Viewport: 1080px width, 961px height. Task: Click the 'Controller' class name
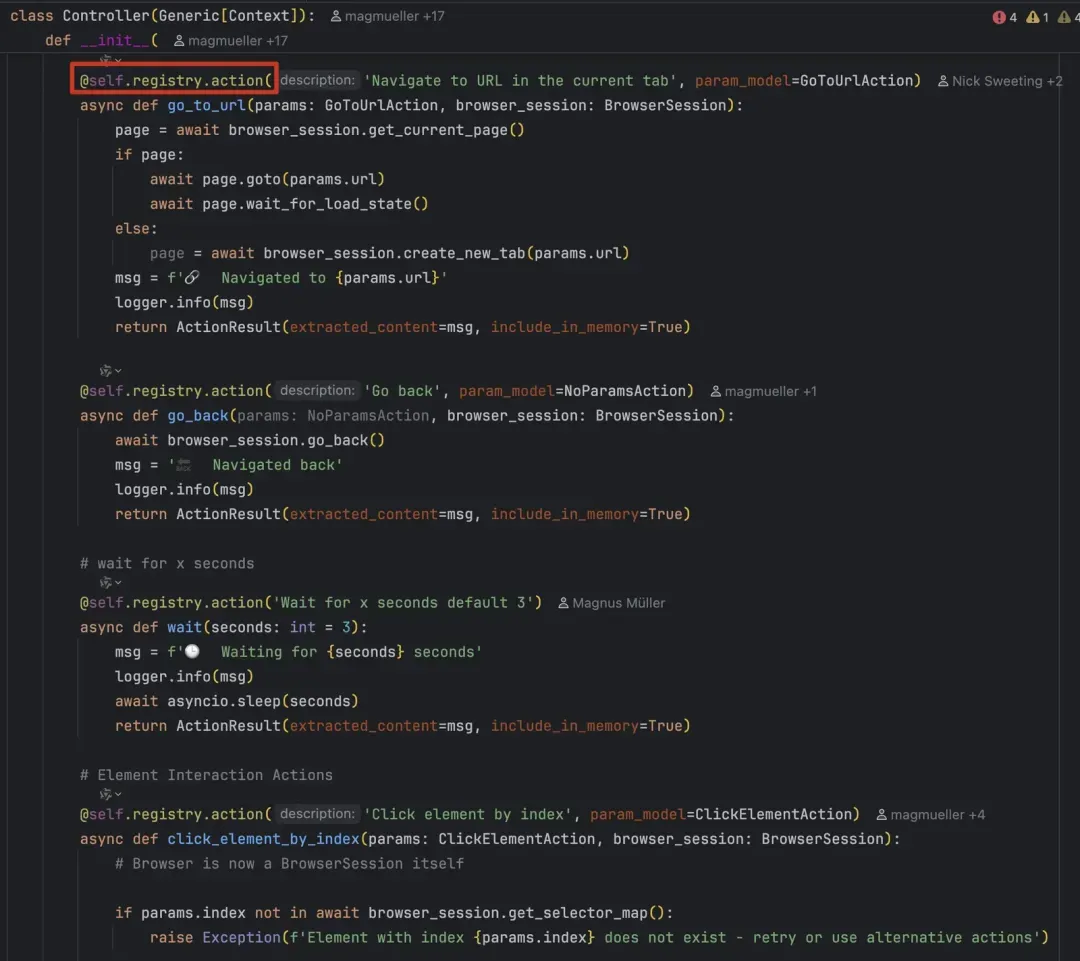tap(106, 16)
